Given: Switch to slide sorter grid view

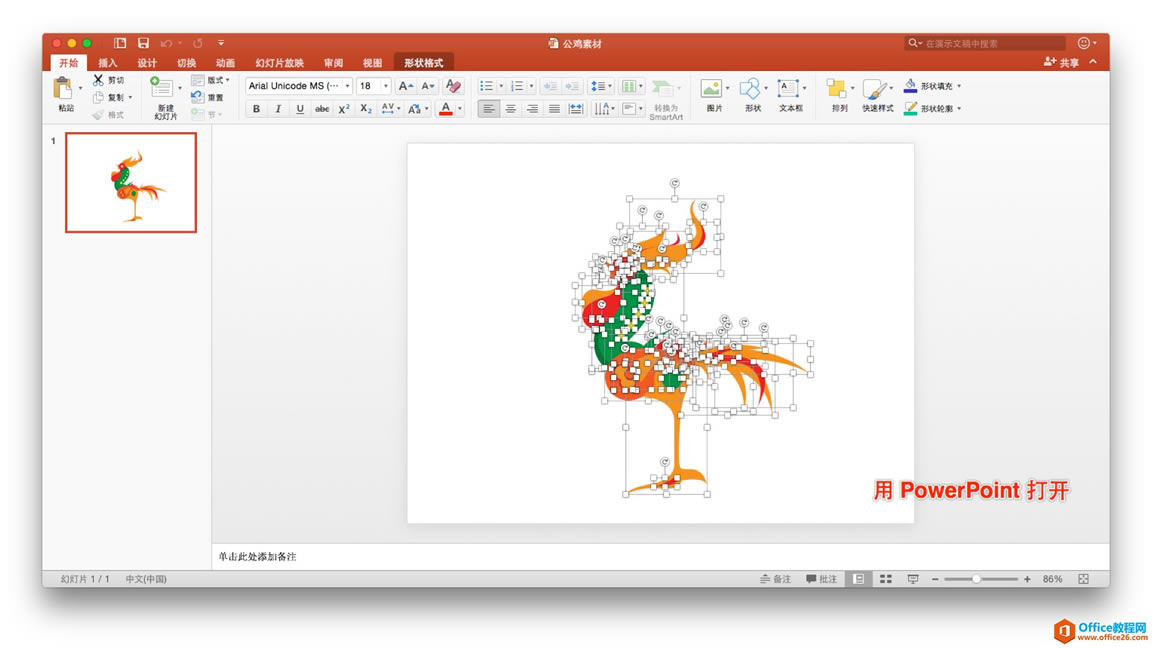Looking at the screenshot, I should coord(886,579).
